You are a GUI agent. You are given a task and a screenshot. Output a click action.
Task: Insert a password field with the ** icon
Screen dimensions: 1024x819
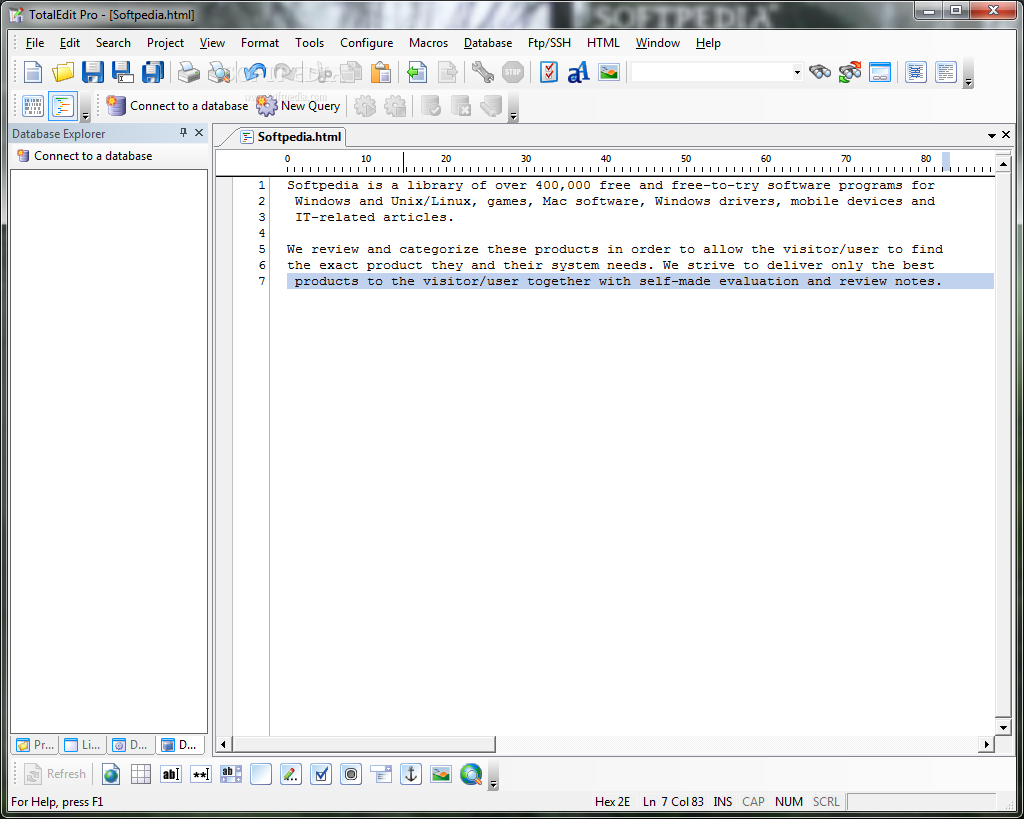pyautogui.click(x=200, y=774)
